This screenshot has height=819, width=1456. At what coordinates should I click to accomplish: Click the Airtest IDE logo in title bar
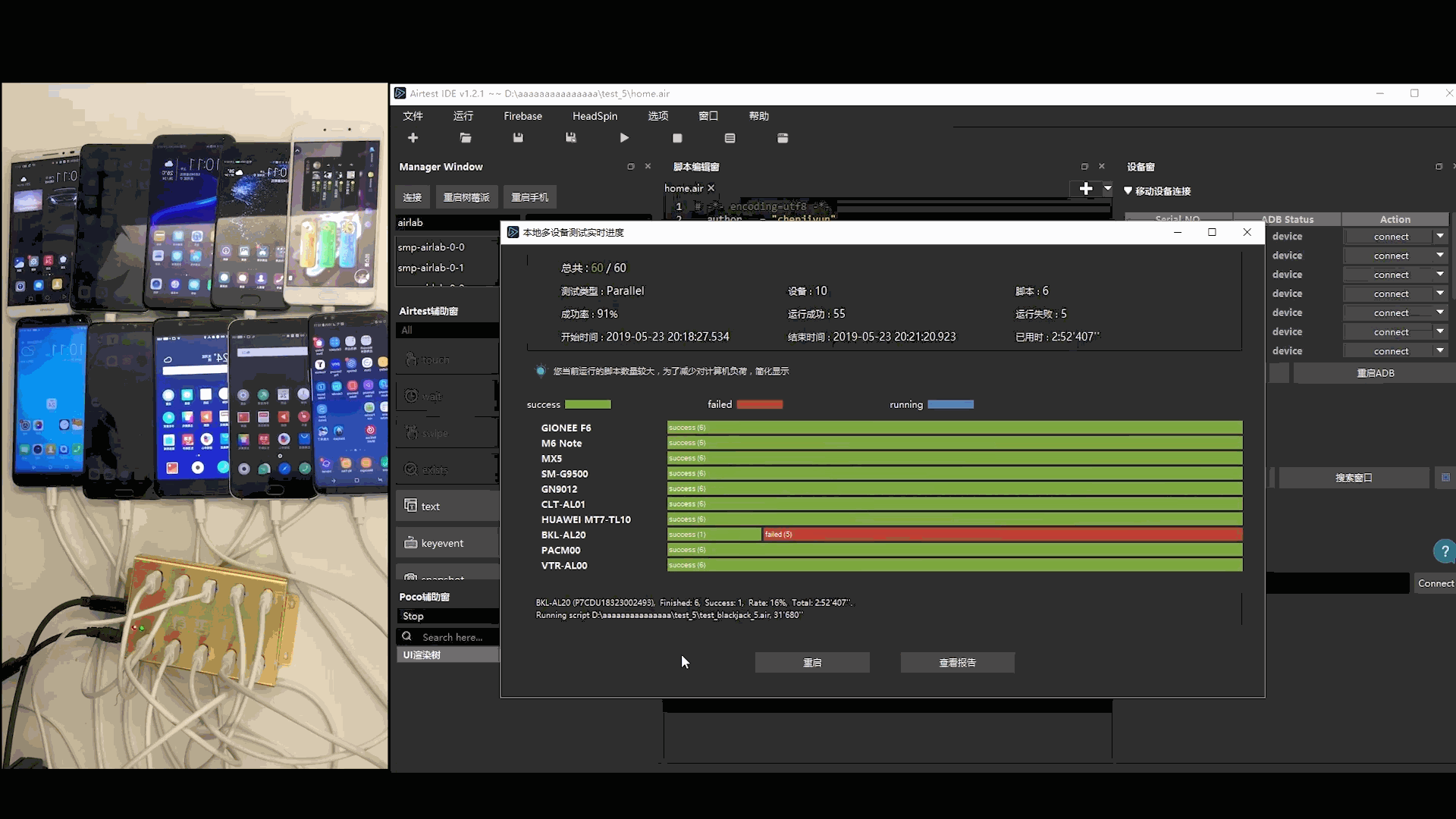point(400,93)
